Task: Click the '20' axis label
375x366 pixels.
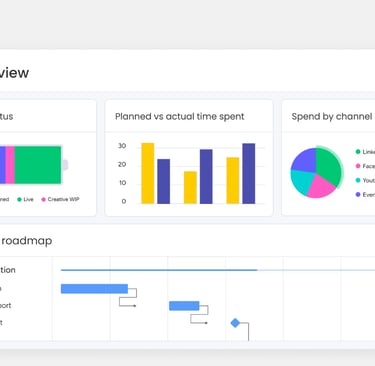Action: click(x=122, y=164)
